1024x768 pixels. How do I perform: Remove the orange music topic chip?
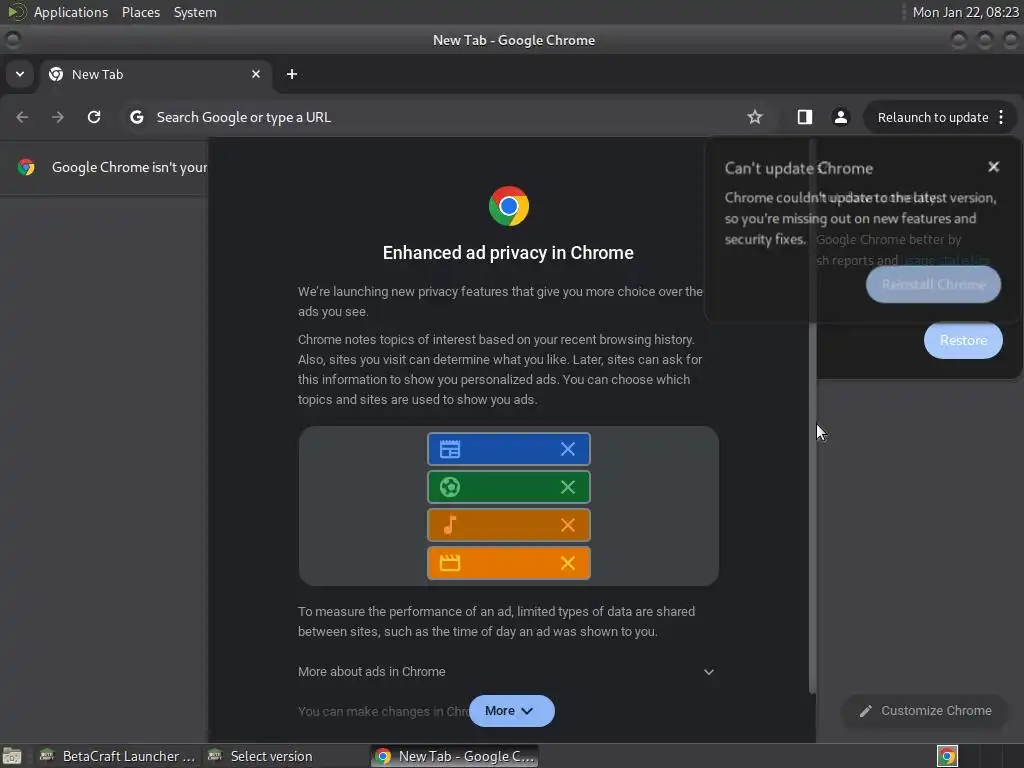(568, 525)
